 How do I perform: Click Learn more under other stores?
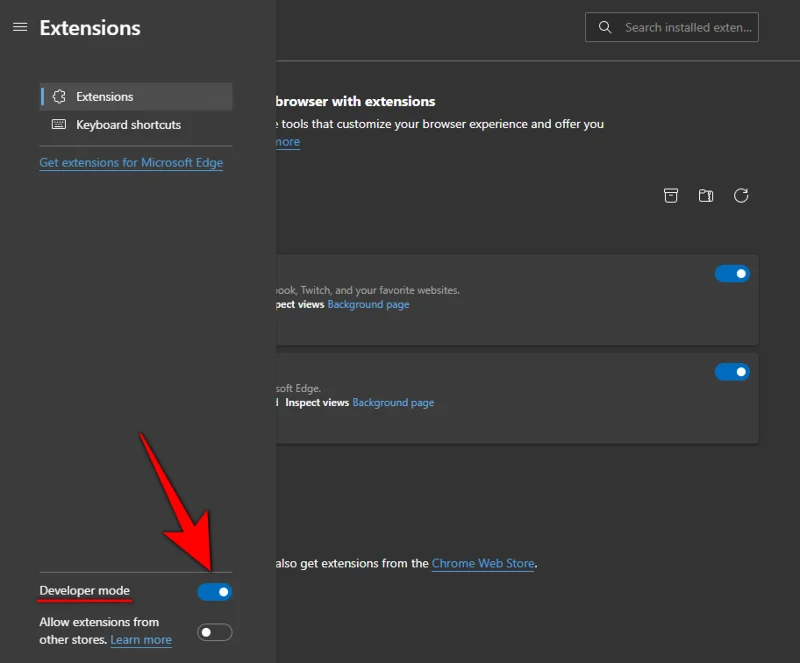141,640
